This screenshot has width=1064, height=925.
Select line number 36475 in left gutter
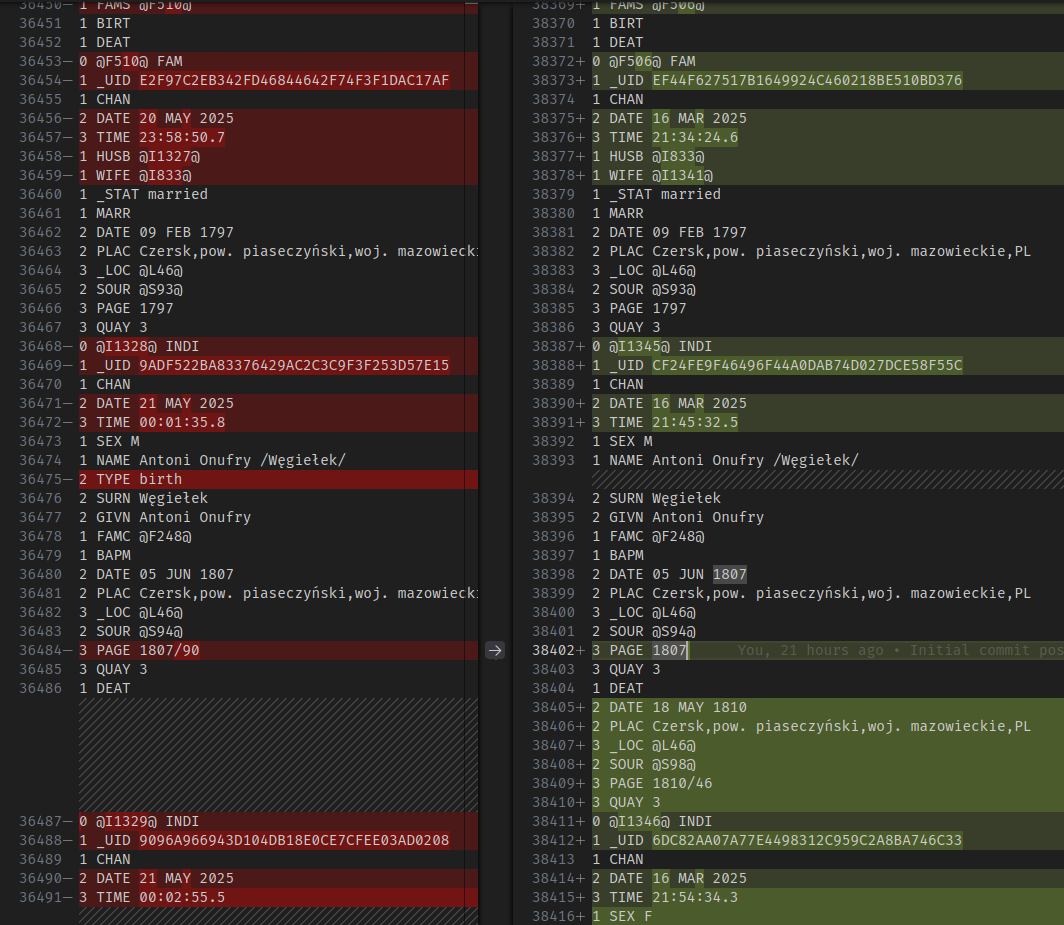46,479
